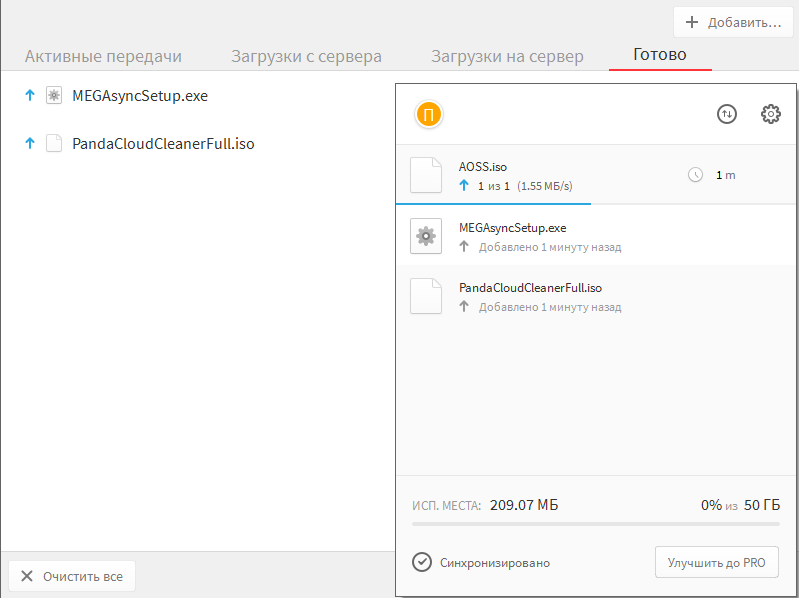Click the upload arrow beside MEGAsyncSetup.exe in list
Image resolution: width=799 pixels, height=598 pixels.
(x=29, y=96)
